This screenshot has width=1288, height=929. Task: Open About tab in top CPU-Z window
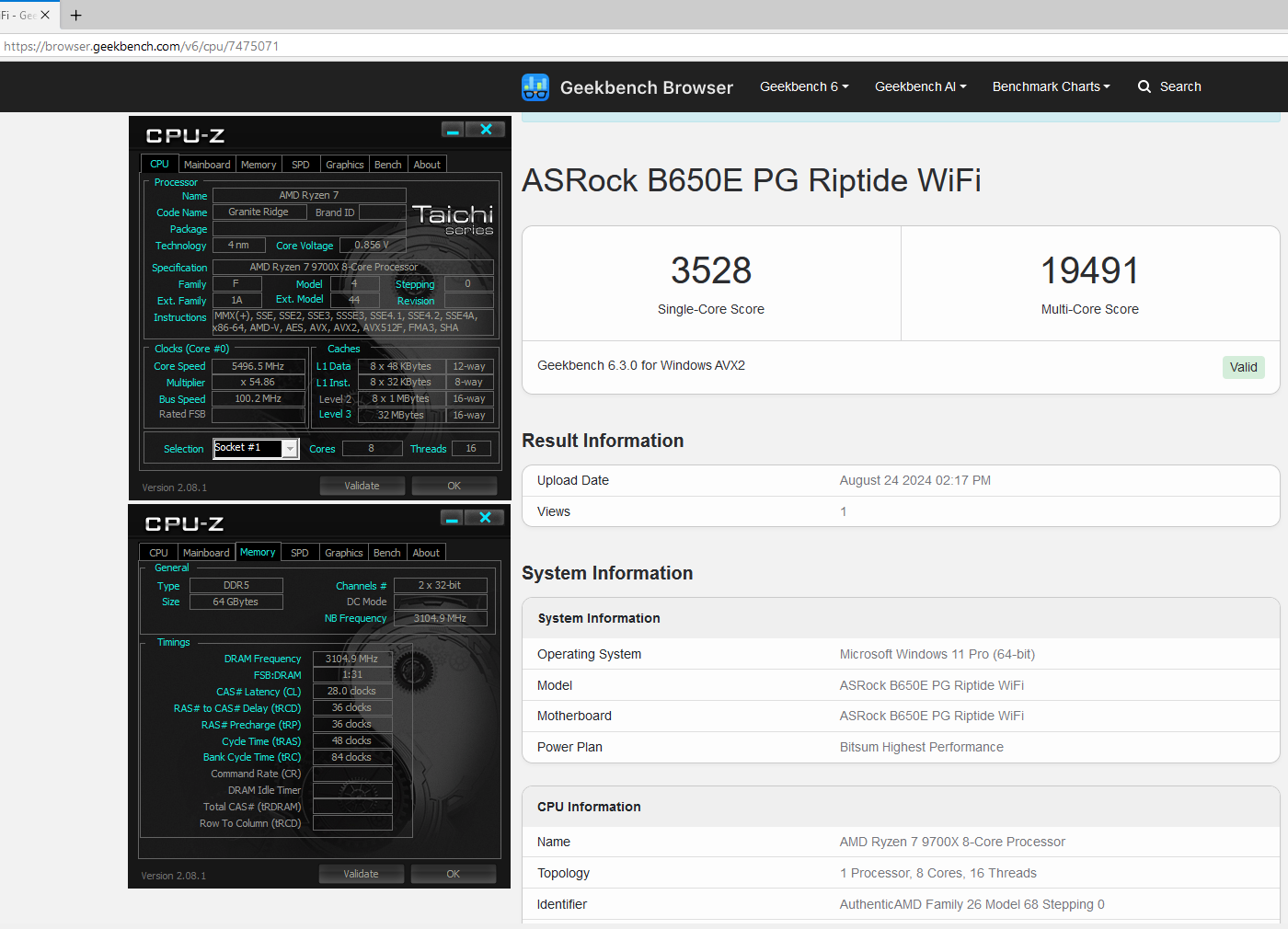pos(427,165)
